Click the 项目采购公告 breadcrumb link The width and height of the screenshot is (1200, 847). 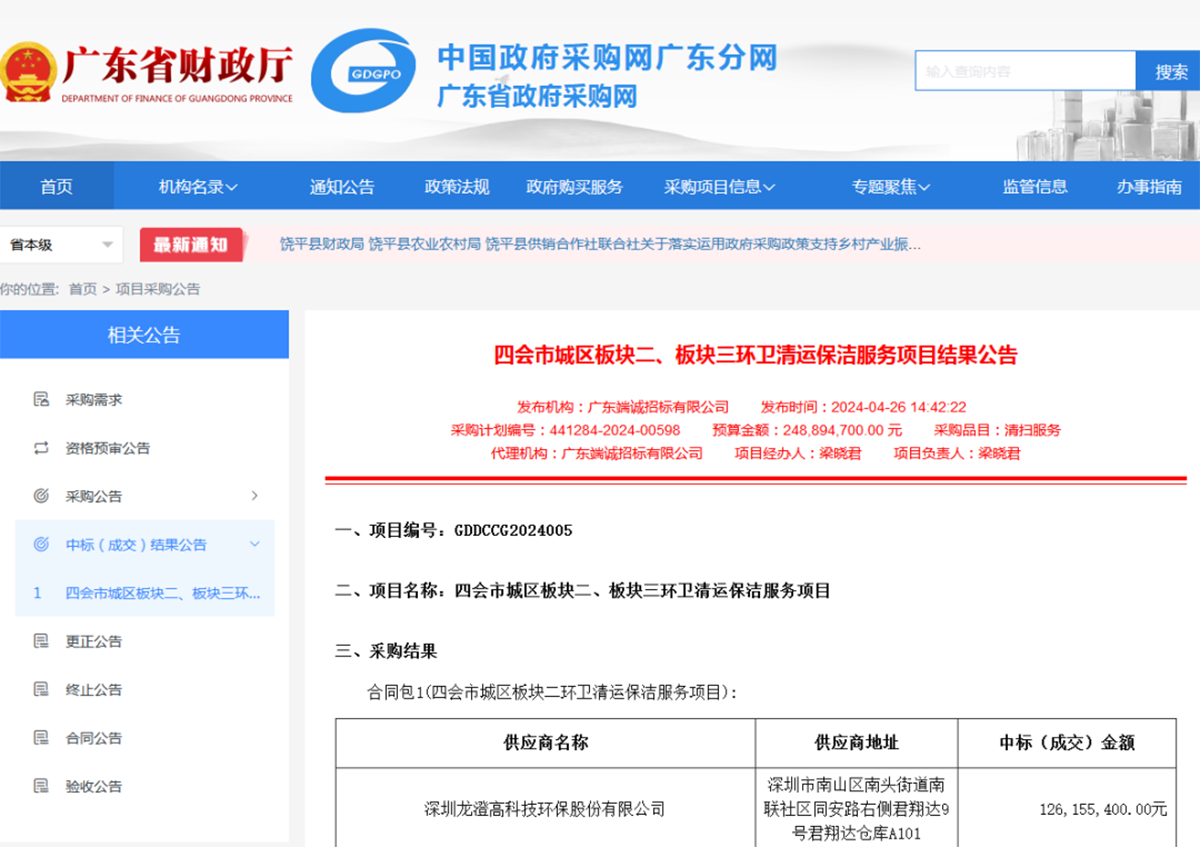(158, 289)
